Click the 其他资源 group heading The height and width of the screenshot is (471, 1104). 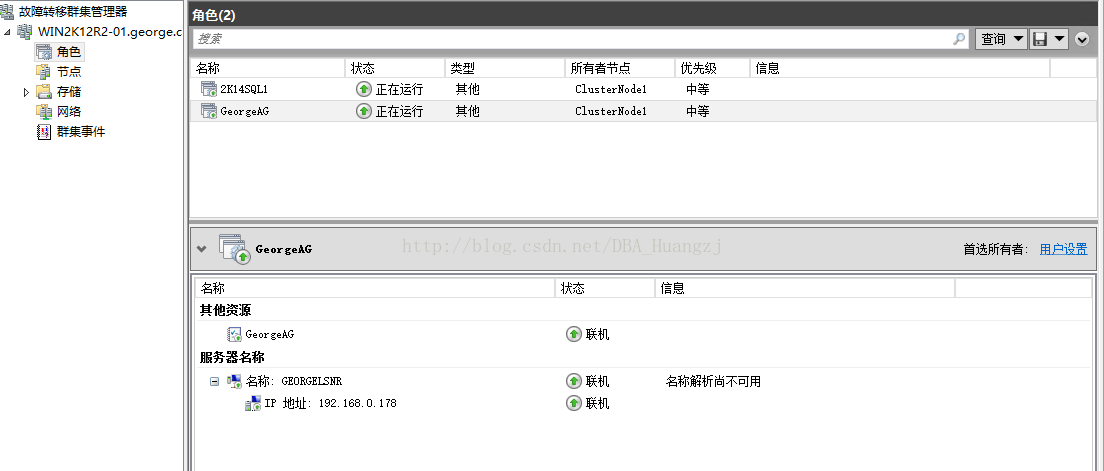(225, 310)
